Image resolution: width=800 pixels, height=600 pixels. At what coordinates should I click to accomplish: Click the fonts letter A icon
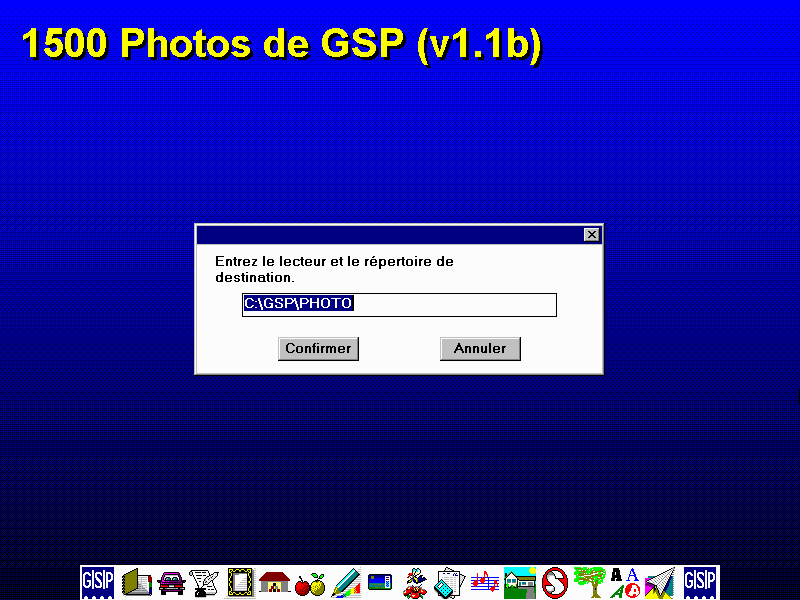[x=624, y=582]
